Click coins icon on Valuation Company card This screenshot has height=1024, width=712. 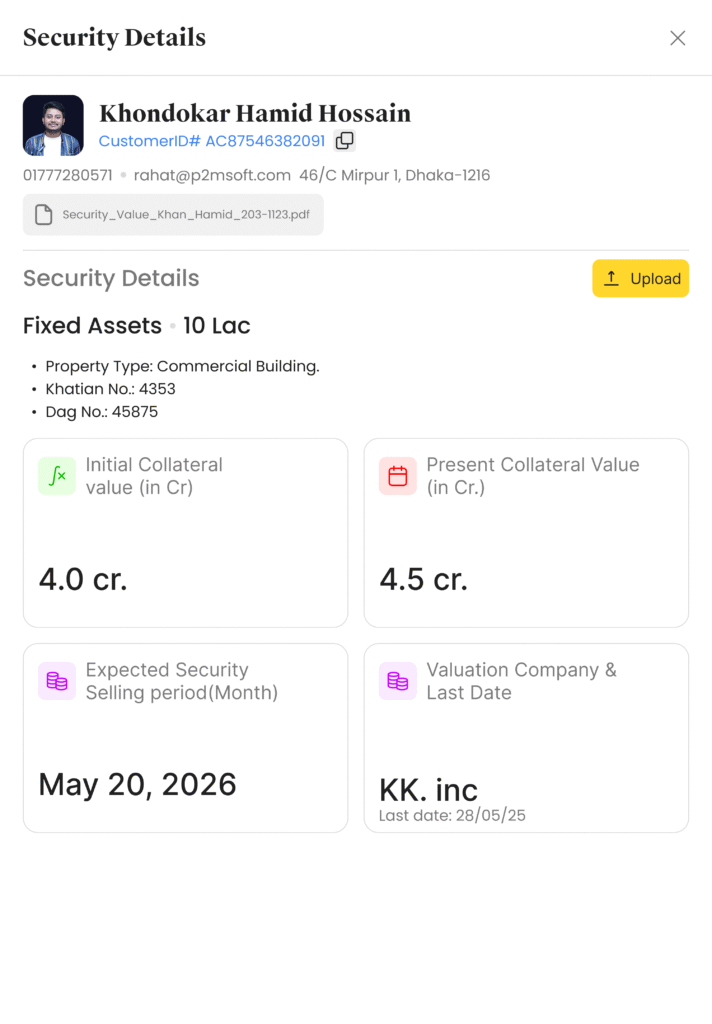click(x=398, y=681)
